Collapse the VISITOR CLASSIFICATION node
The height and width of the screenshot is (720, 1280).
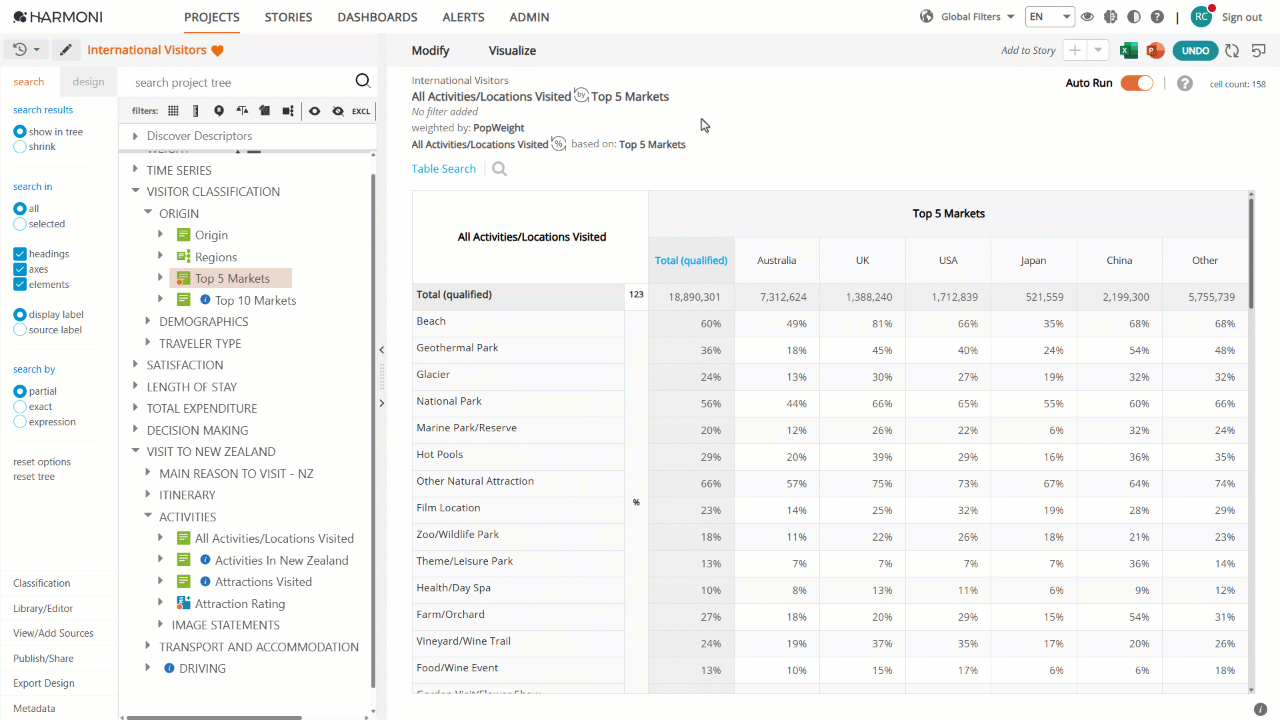tap(136, 191)
